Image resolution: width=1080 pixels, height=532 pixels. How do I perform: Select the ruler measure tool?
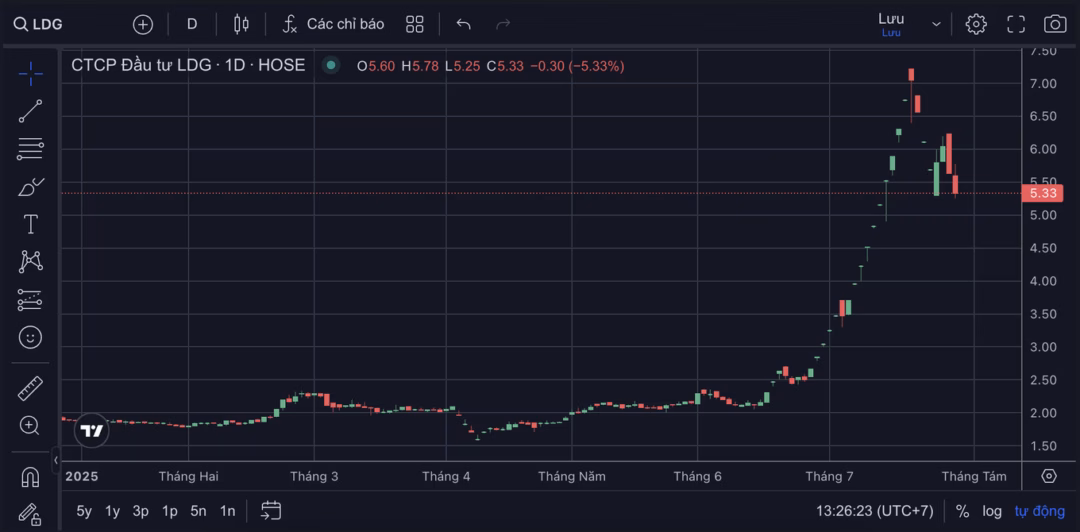click(x=30, y=388)
